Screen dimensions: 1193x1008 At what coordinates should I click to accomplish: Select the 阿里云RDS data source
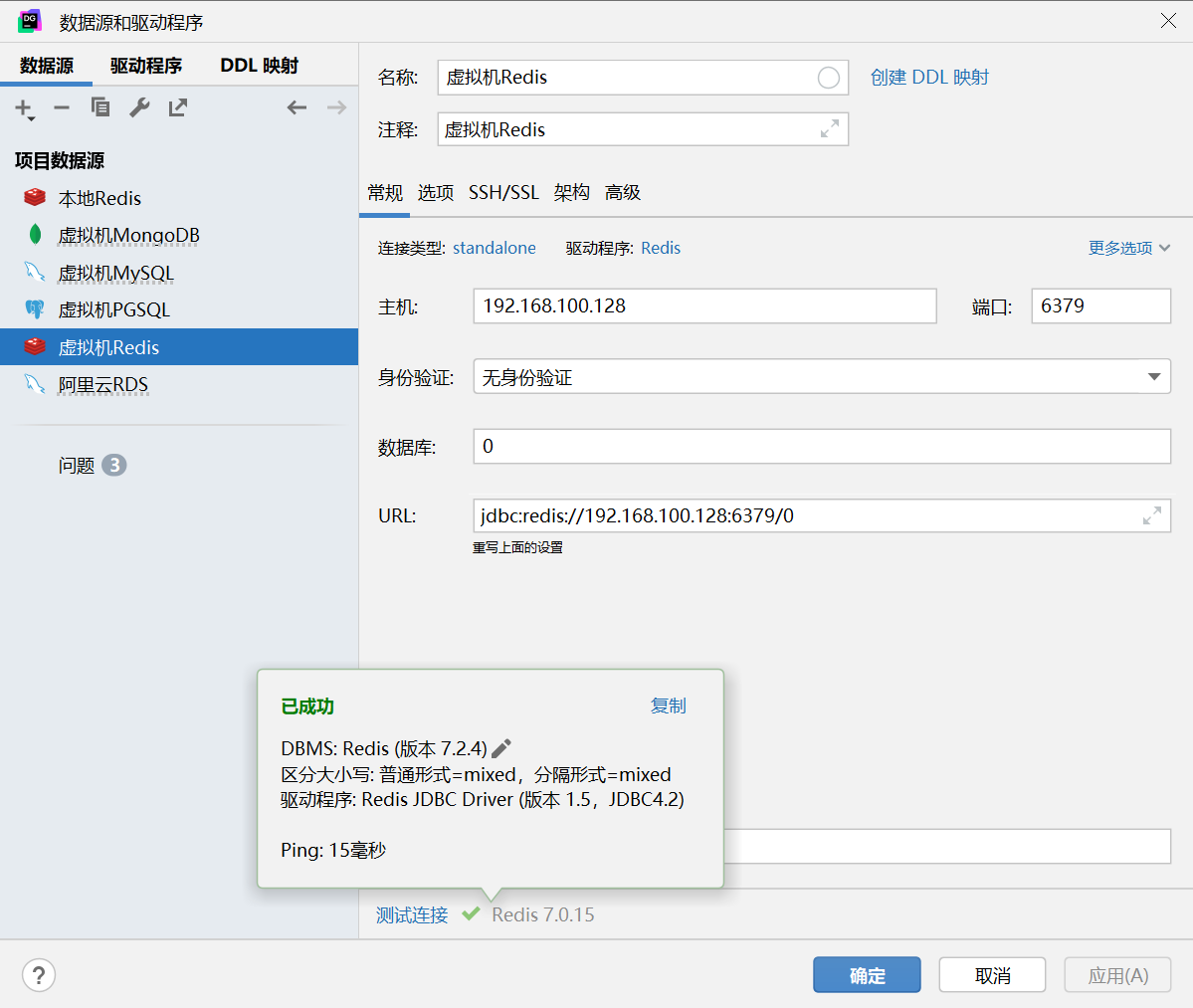click(x=179, y=384)
